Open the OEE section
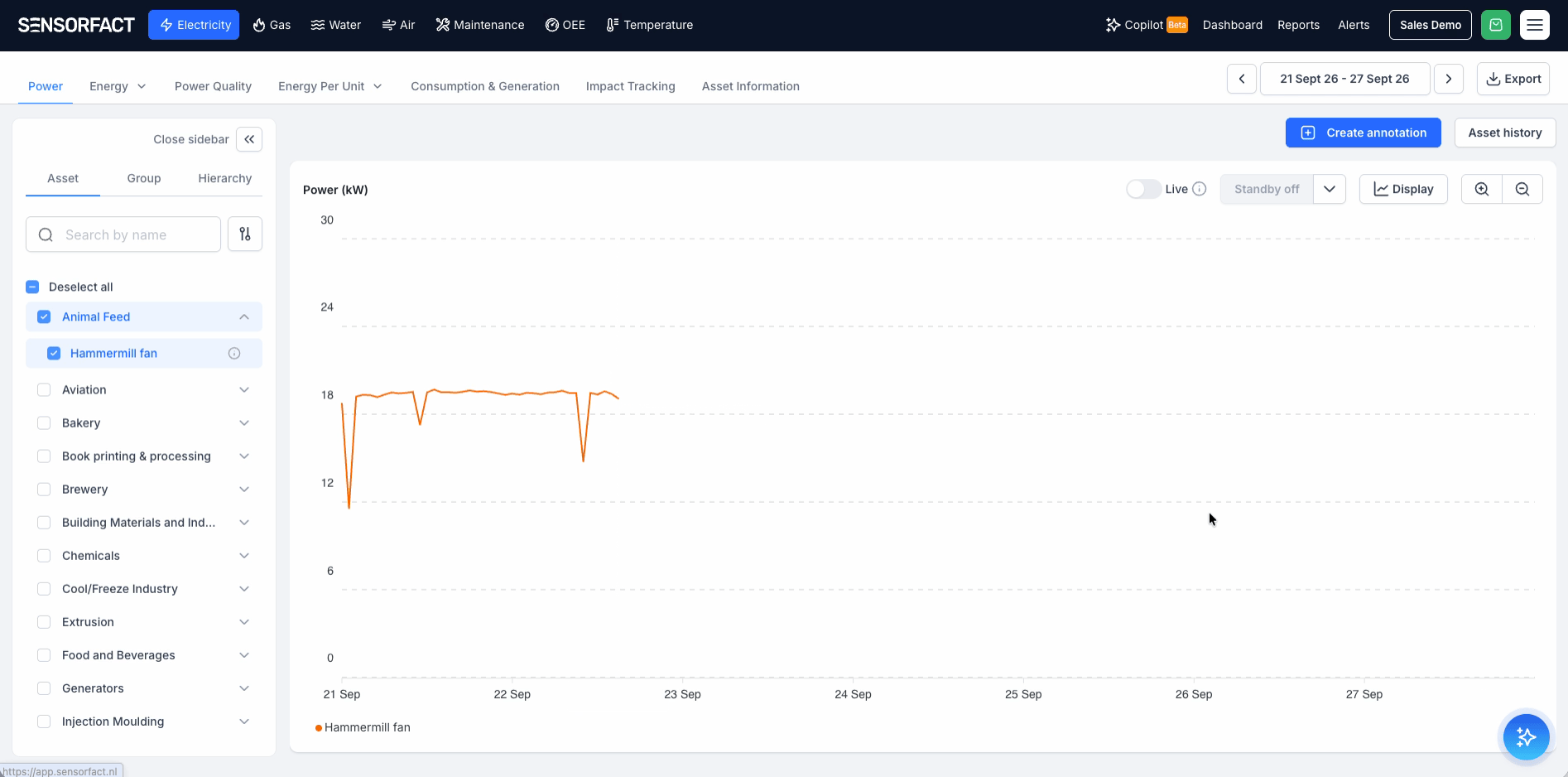The image size is (1568, 777). point(565,25)
